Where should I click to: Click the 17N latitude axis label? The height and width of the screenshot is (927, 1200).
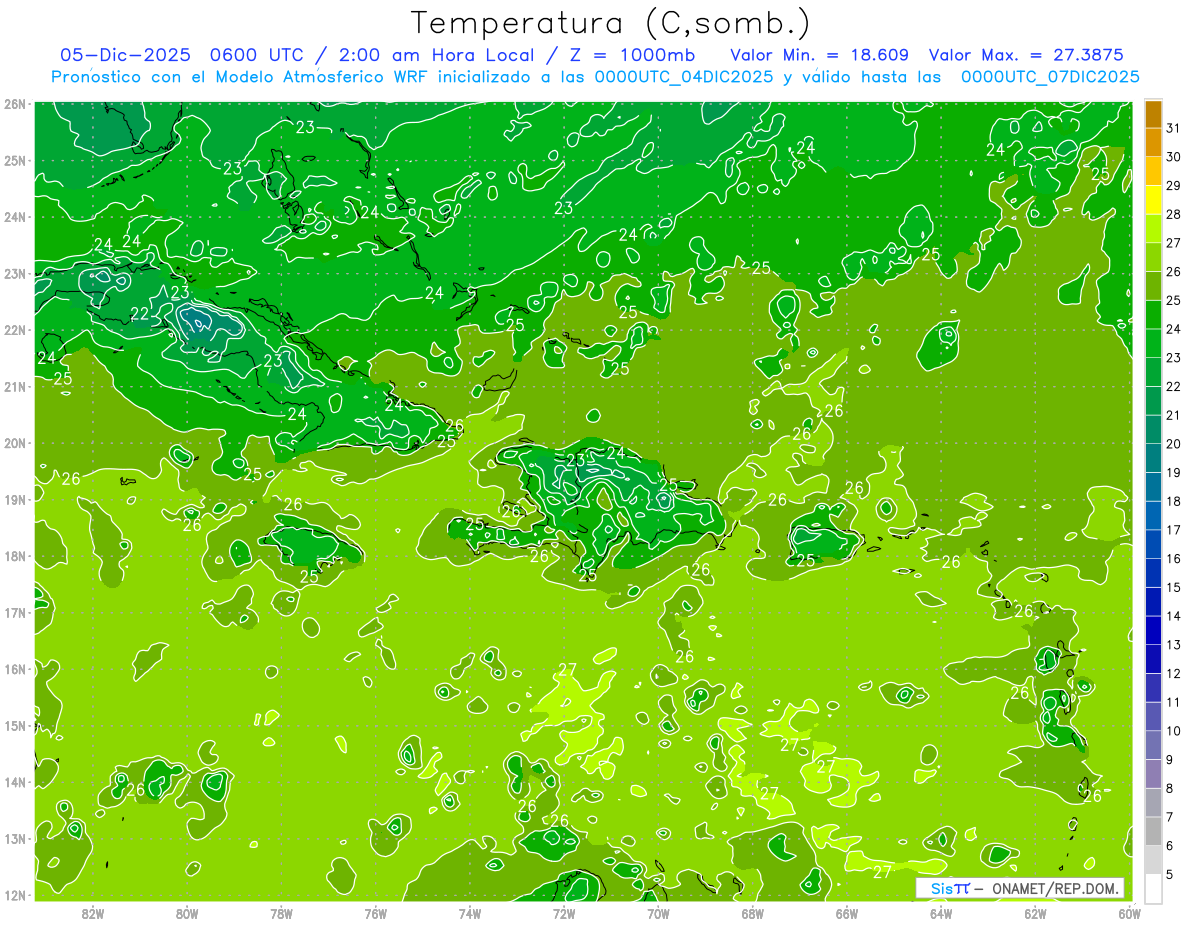point(15,612)
